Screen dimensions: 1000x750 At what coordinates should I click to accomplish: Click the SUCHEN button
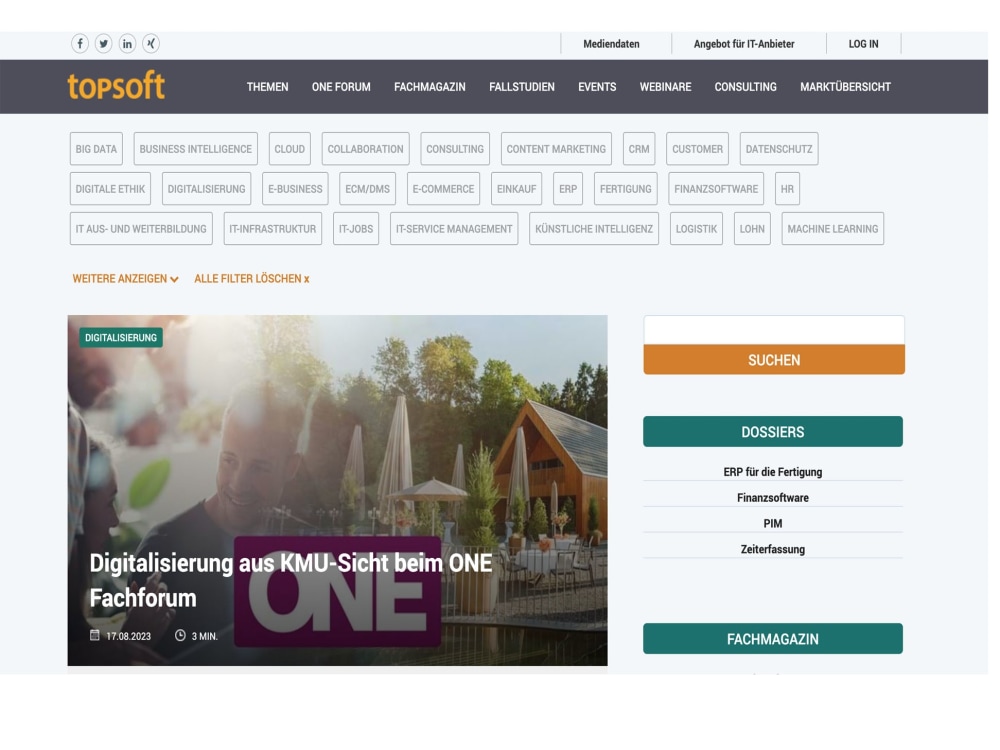(774, 360)
